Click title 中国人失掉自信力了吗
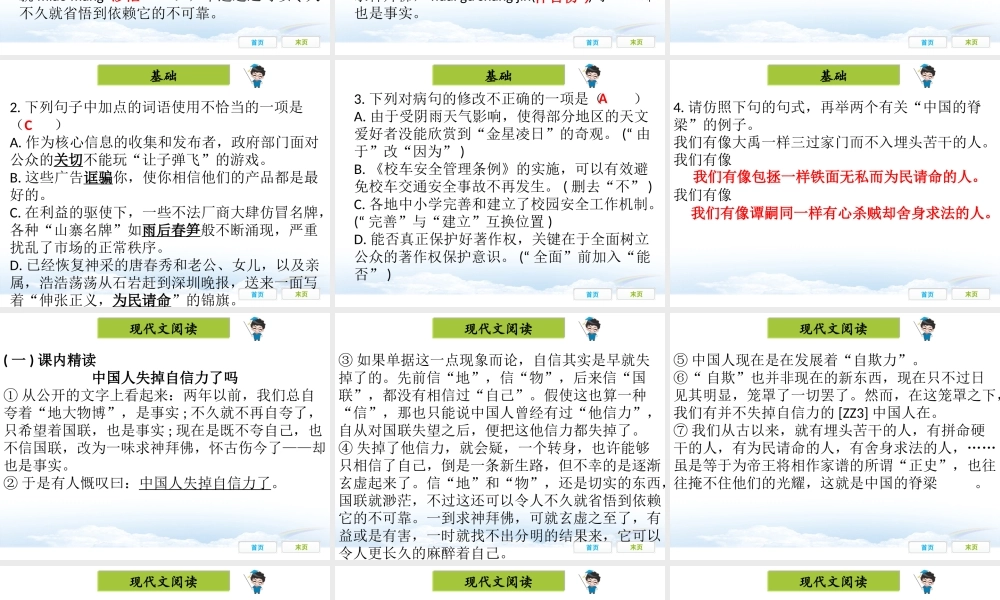This screenshot has height=600, width=1000. (165, 377)
